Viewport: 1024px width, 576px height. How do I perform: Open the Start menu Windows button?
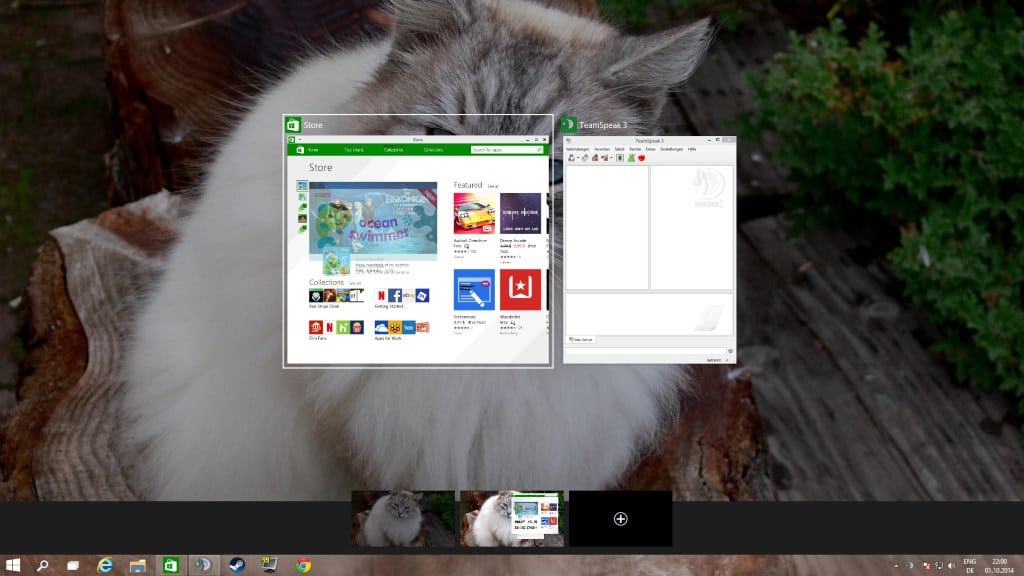click(14, 564)
